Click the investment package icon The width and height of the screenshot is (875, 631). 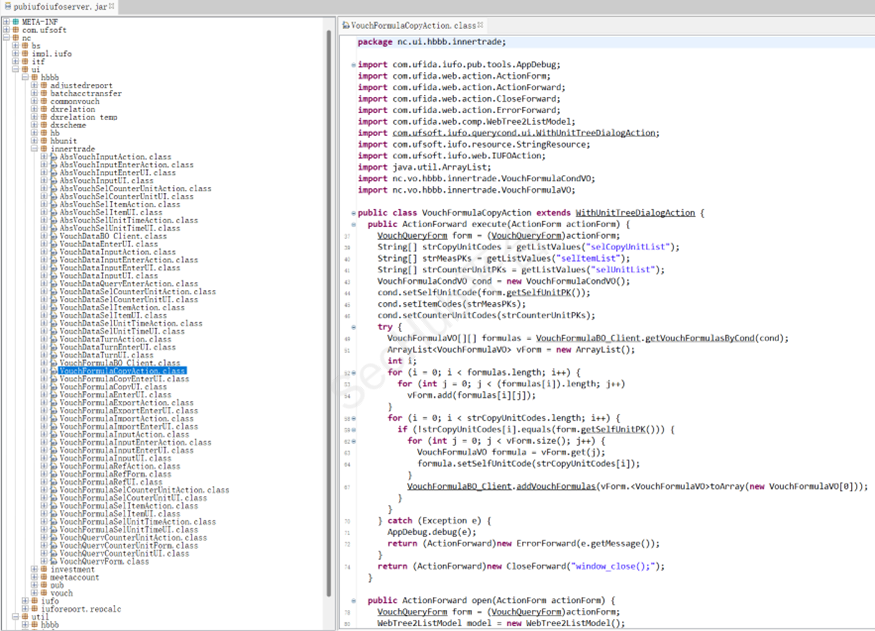point(44,569)
